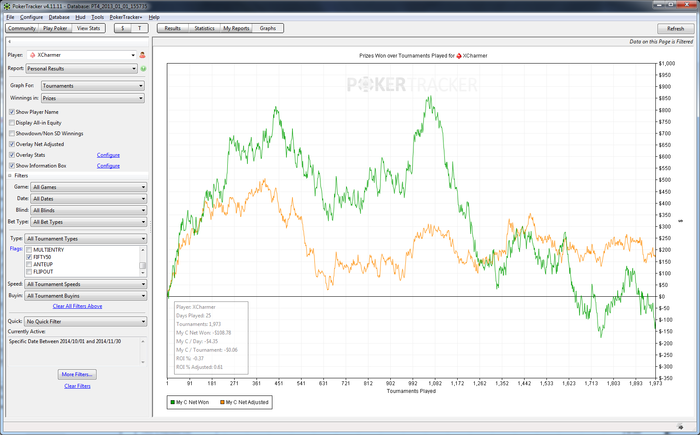The height and width of the screenshot is (435, 700).
Task: Enable Display All-in Equity checkbox
Action: pyautogui.click(x=12, y=123)
